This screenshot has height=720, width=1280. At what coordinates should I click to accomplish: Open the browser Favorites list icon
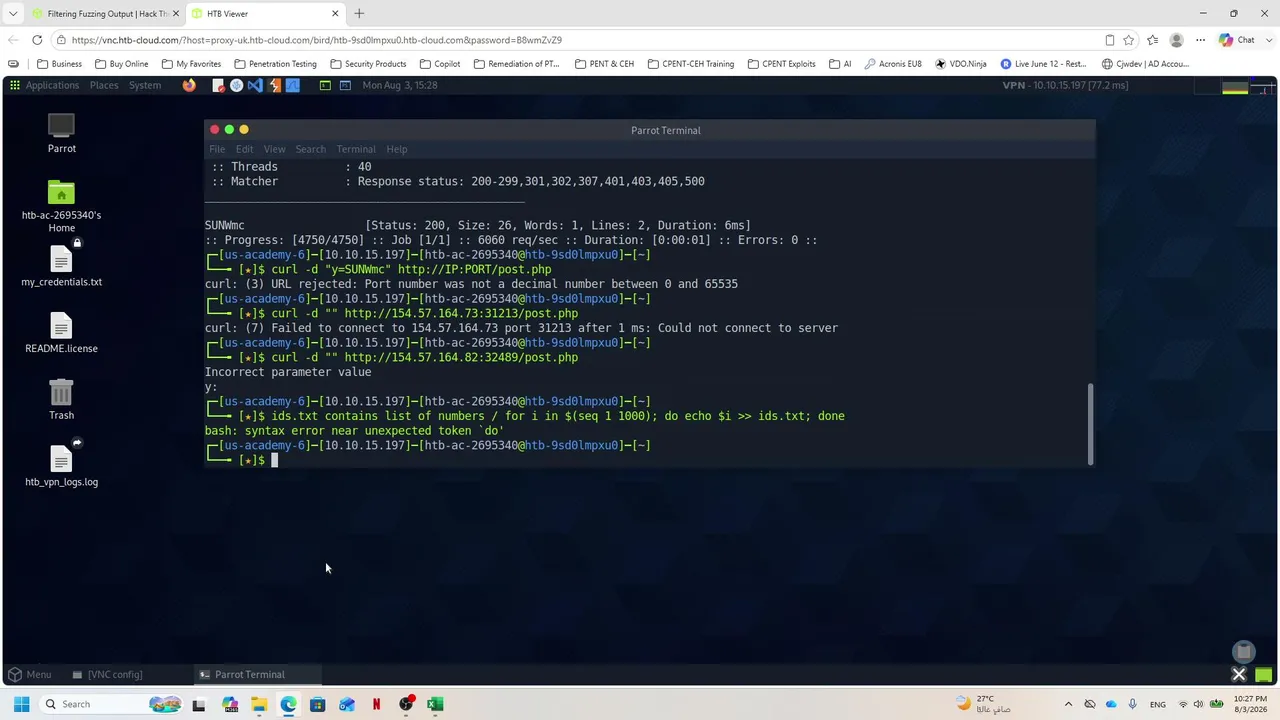point(1153,40)
